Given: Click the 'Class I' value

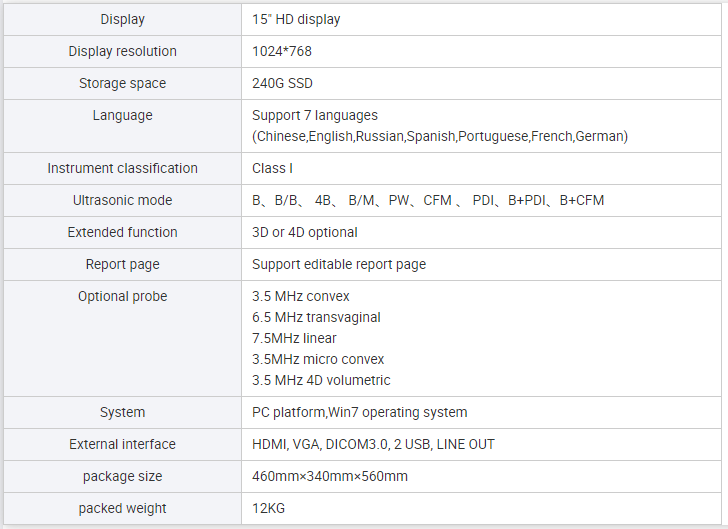Looking at the screenshot, I should coord(273,169).
